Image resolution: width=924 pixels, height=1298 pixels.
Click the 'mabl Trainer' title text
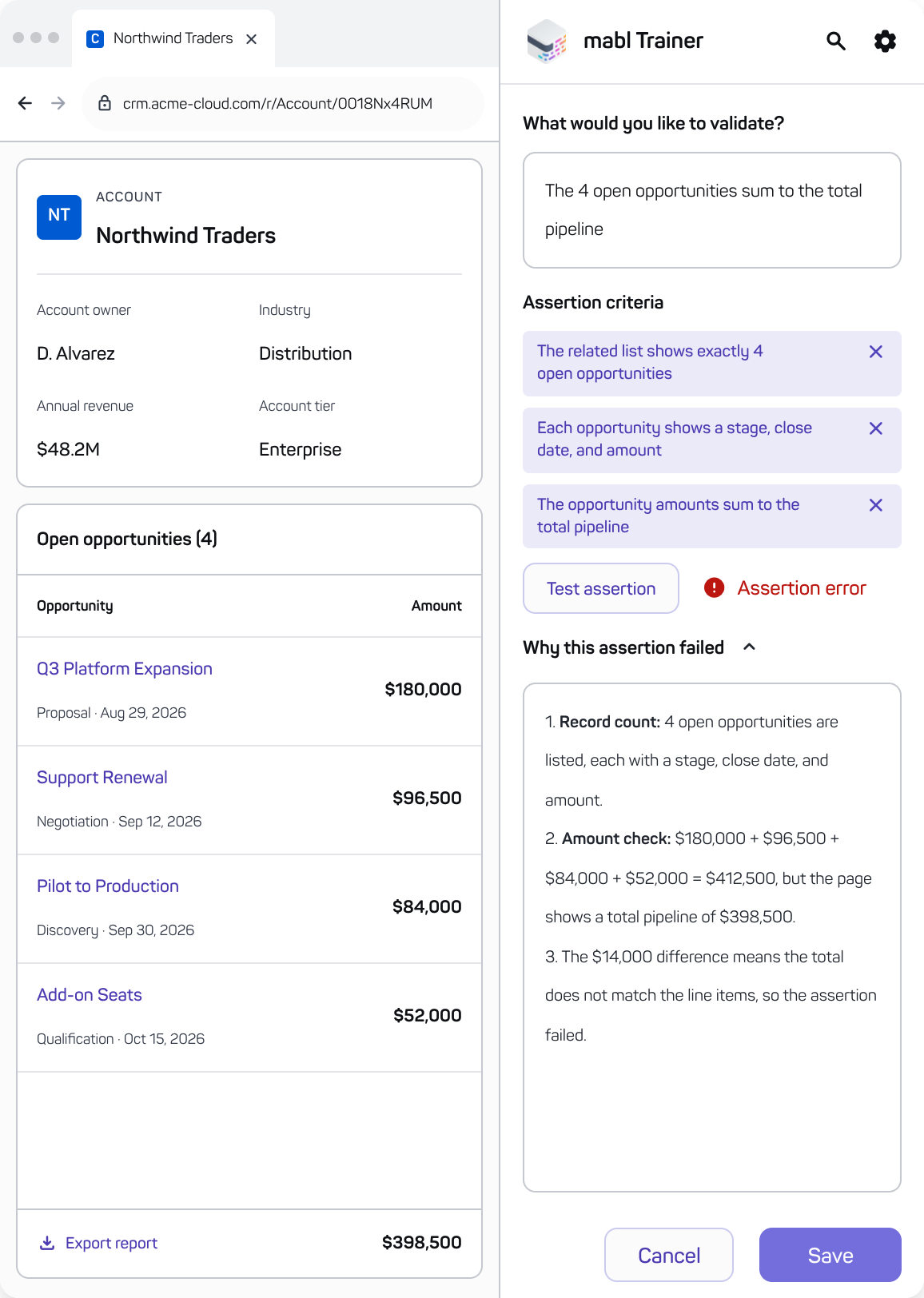643,41
